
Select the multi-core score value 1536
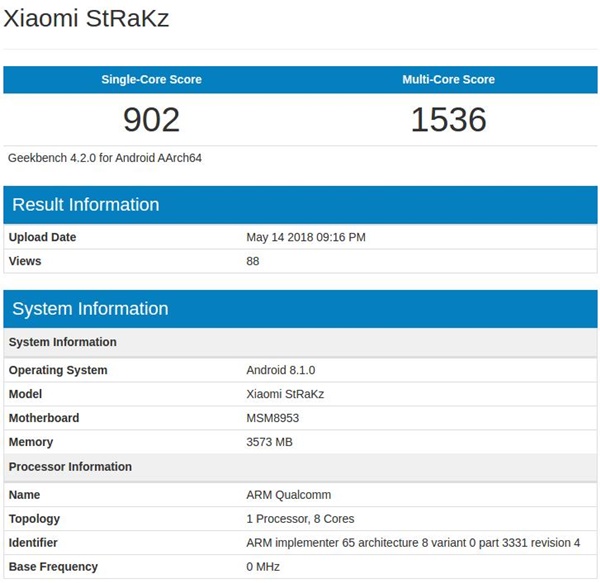tap(448, 120)
